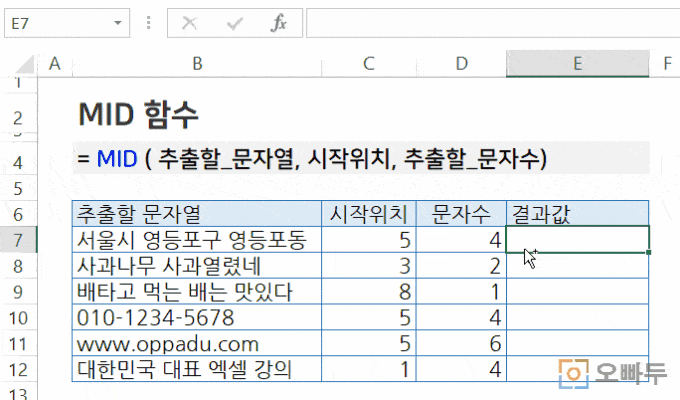Select row 6 header
Viewport: 680px width, 400px height.
(x=18, y=214)
